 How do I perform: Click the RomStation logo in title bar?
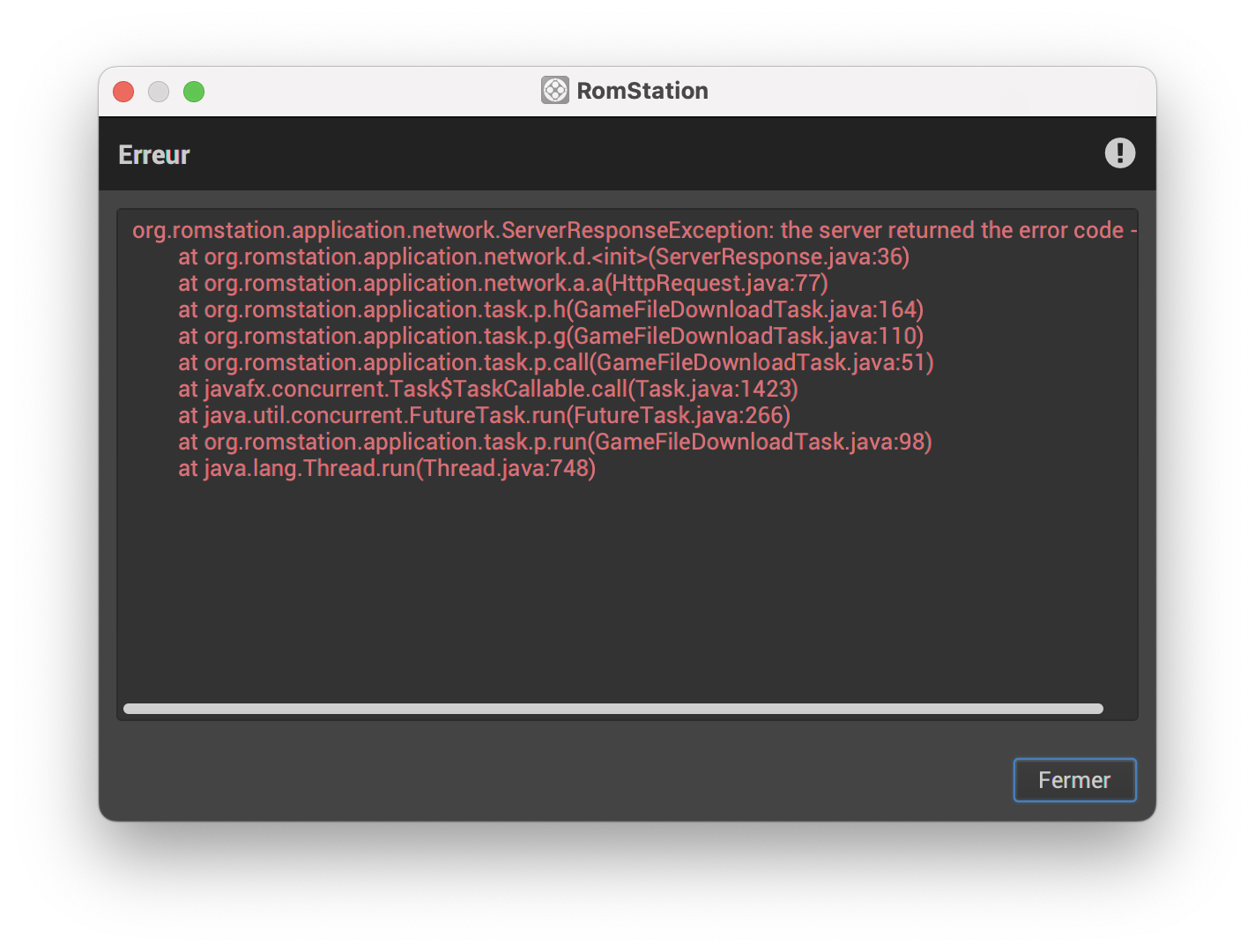554,91
